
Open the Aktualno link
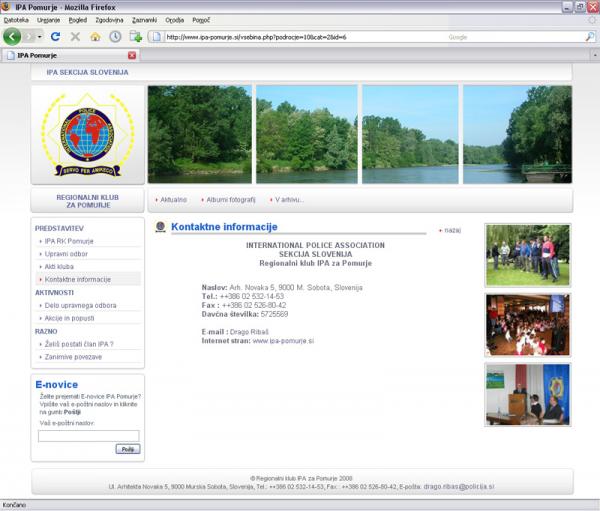pos(173,200)
